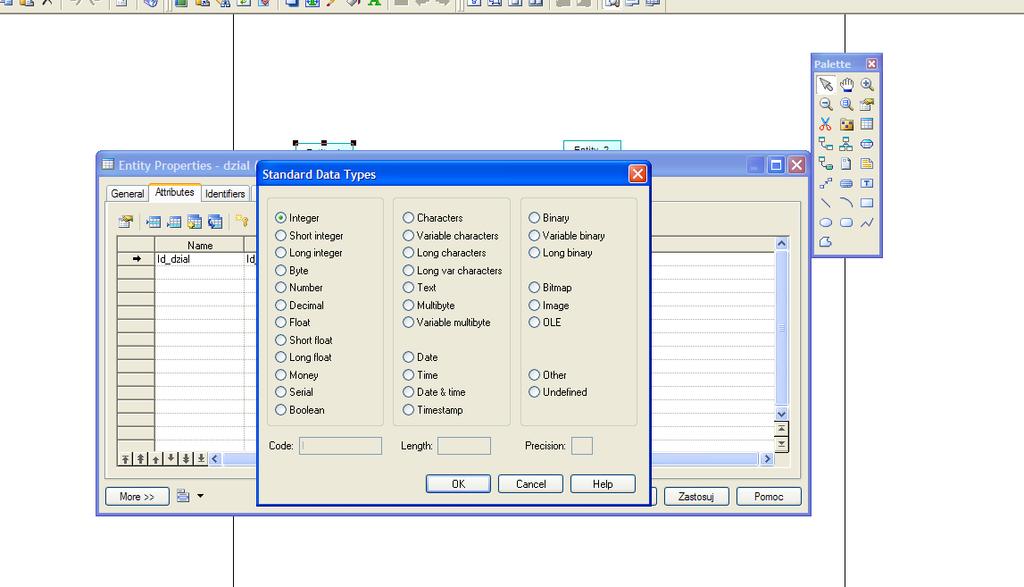The width and height of the screenshot is (1024, 587).
Task: Select the Decimal data type
Action: 300,305
